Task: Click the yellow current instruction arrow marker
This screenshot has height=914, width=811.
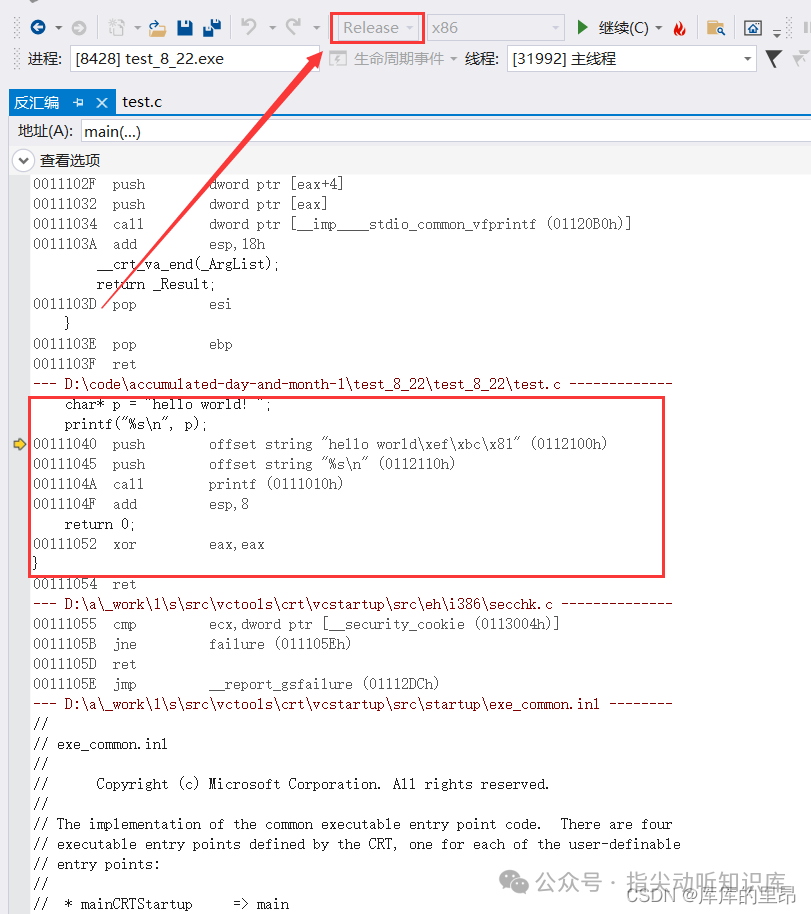Action: tap(20, 444)
